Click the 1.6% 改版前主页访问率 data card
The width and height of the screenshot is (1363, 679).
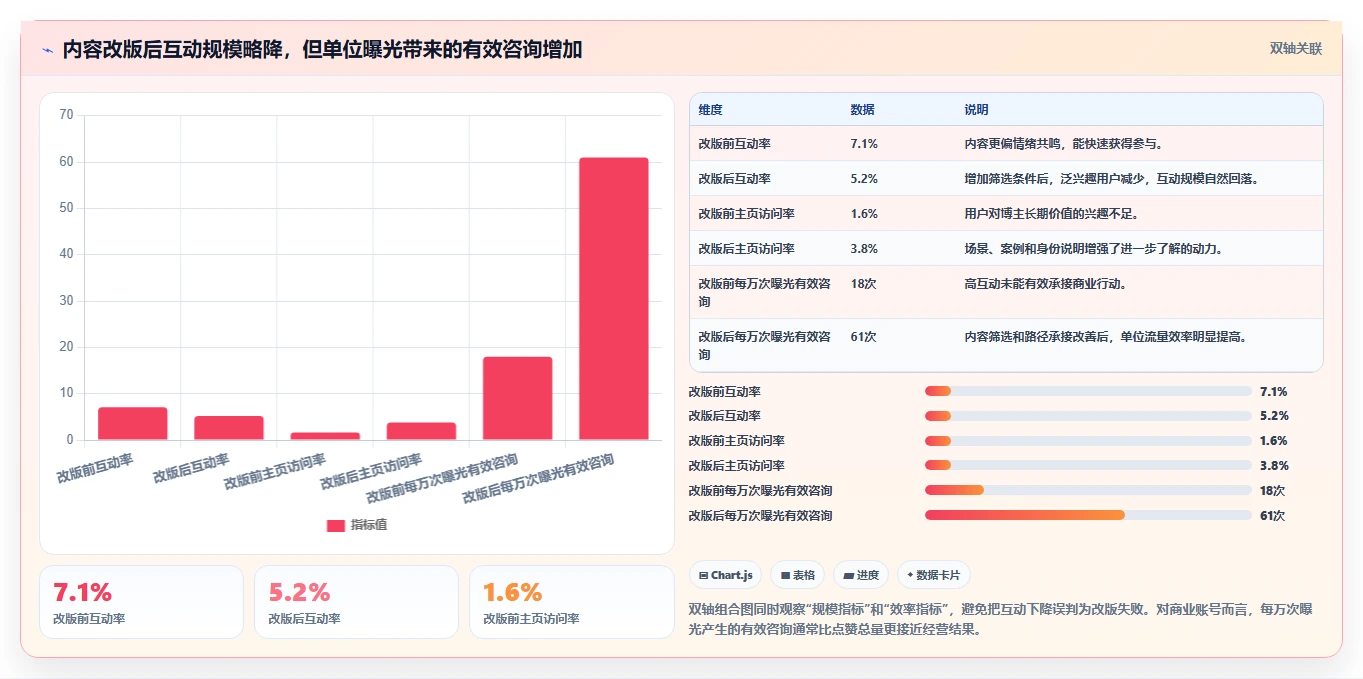(x=571, y=602)
